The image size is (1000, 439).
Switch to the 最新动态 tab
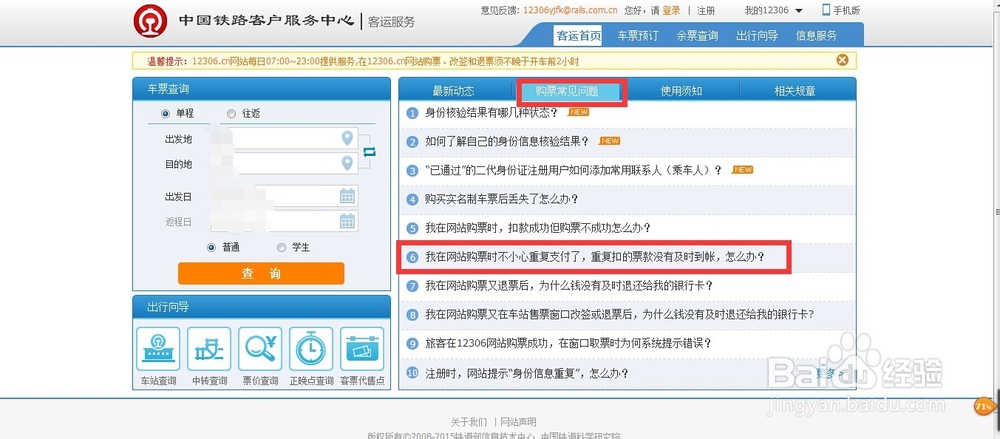453,91
